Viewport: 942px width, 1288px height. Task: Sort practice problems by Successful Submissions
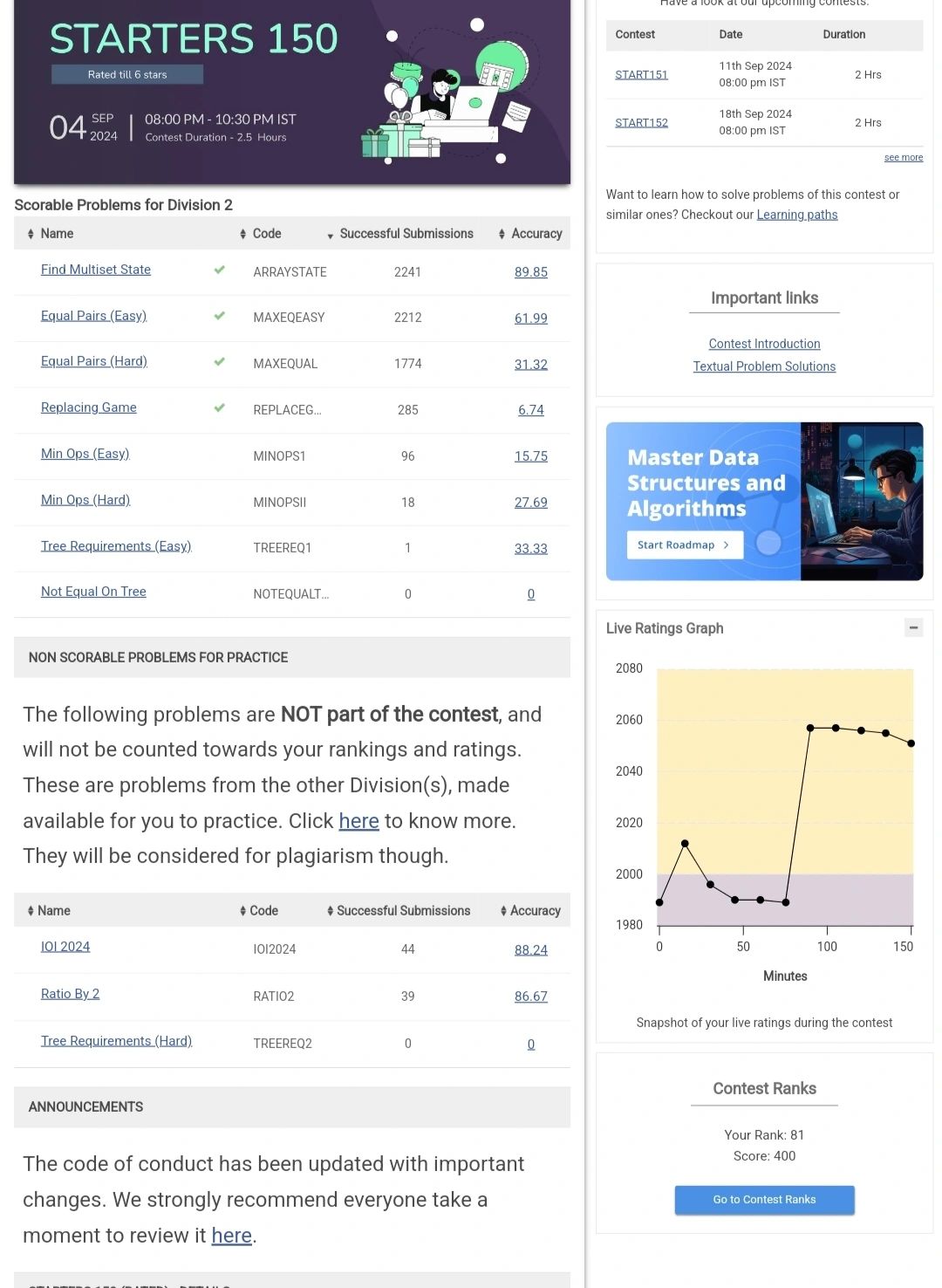tap(399, 911)
